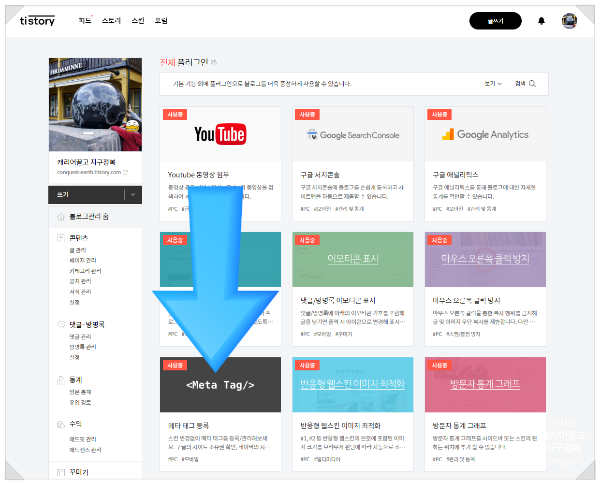The width and height of the screenshot is (600, 484).
Task: Click the blog profile photo of the globe
Action: (x=95, y=104)
